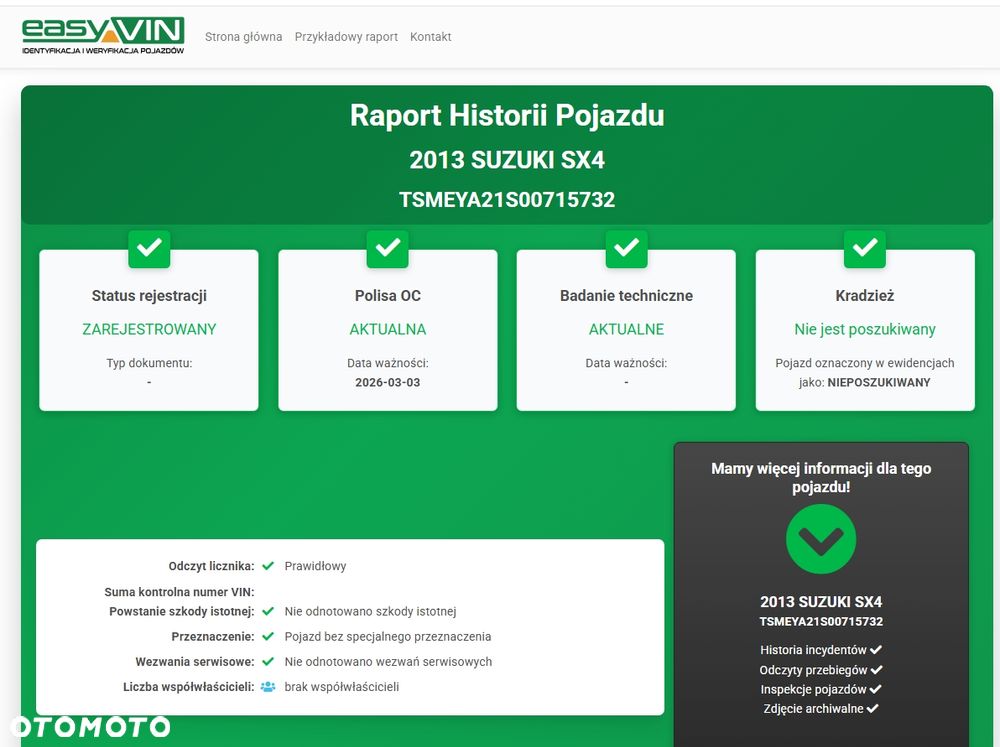
Task: Click Nie jest poszukiwany text
Action: (865, 329)
